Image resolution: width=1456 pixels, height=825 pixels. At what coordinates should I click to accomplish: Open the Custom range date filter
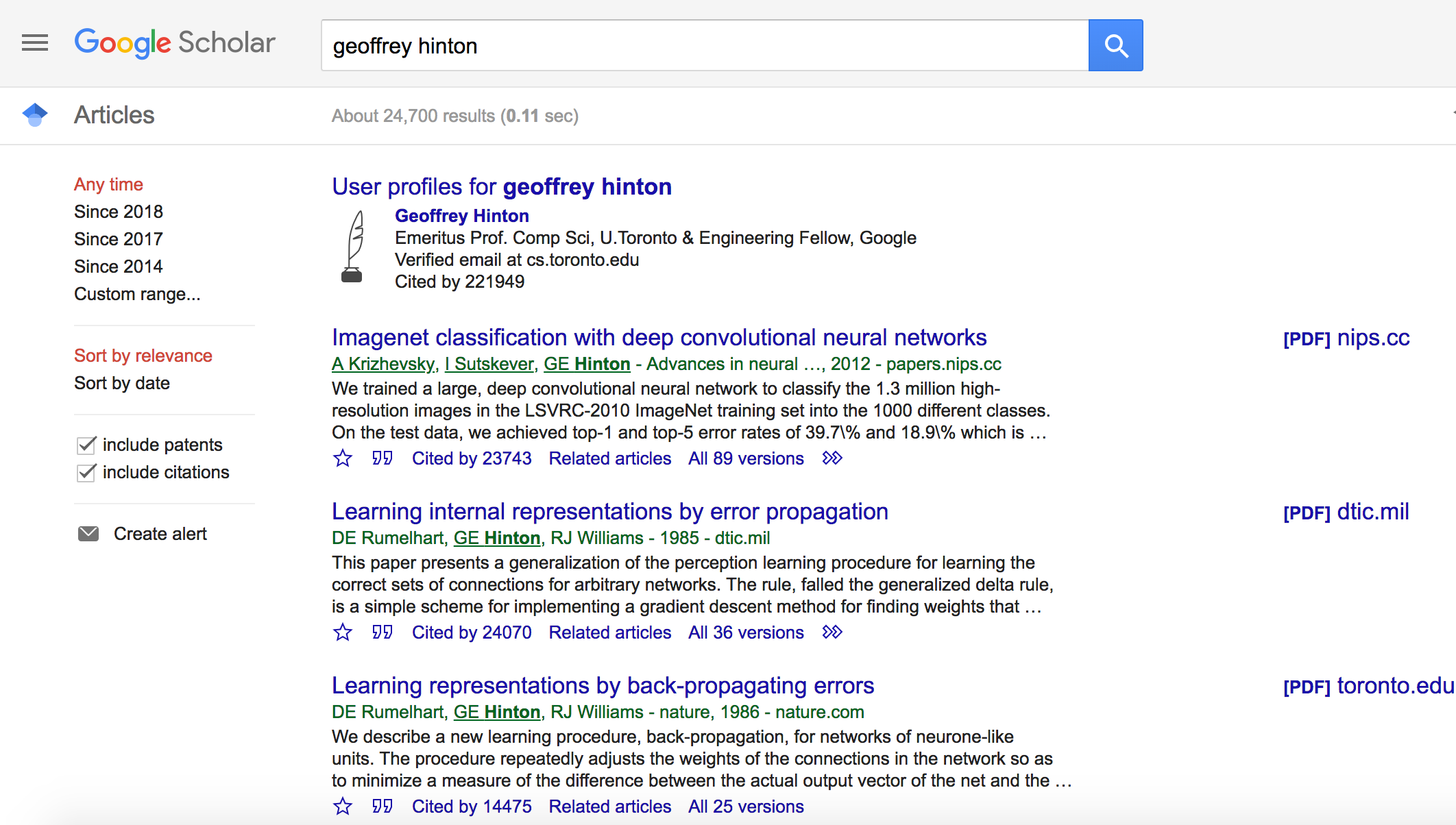point(137,294)
